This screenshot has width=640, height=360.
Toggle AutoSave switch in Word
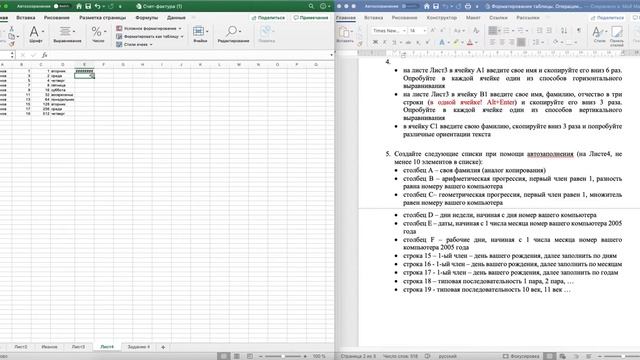(410, 6)
